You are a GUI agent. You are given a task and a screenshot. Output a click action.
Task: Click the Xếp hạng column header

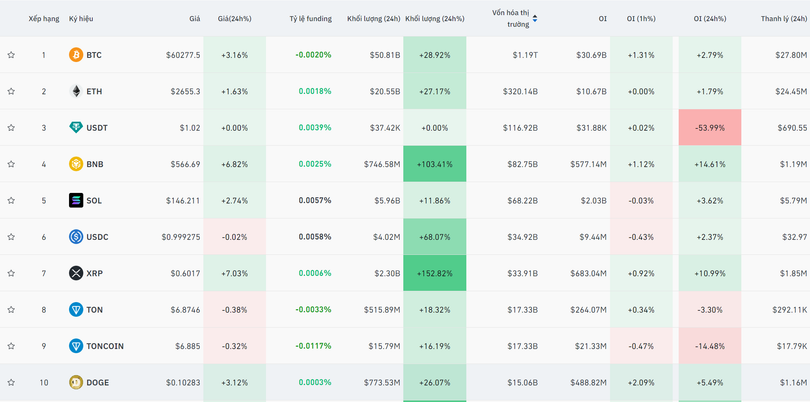coord(43,18)
